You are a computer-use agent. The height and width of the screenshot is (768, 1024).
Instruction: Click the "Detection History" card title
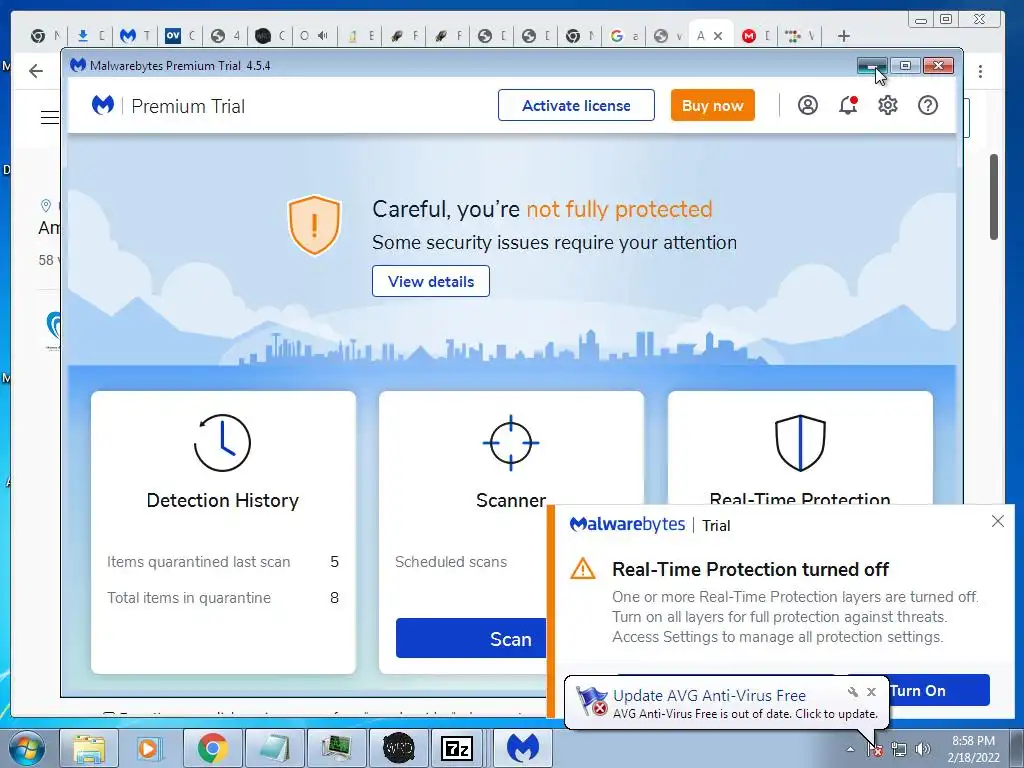[223, 500]
